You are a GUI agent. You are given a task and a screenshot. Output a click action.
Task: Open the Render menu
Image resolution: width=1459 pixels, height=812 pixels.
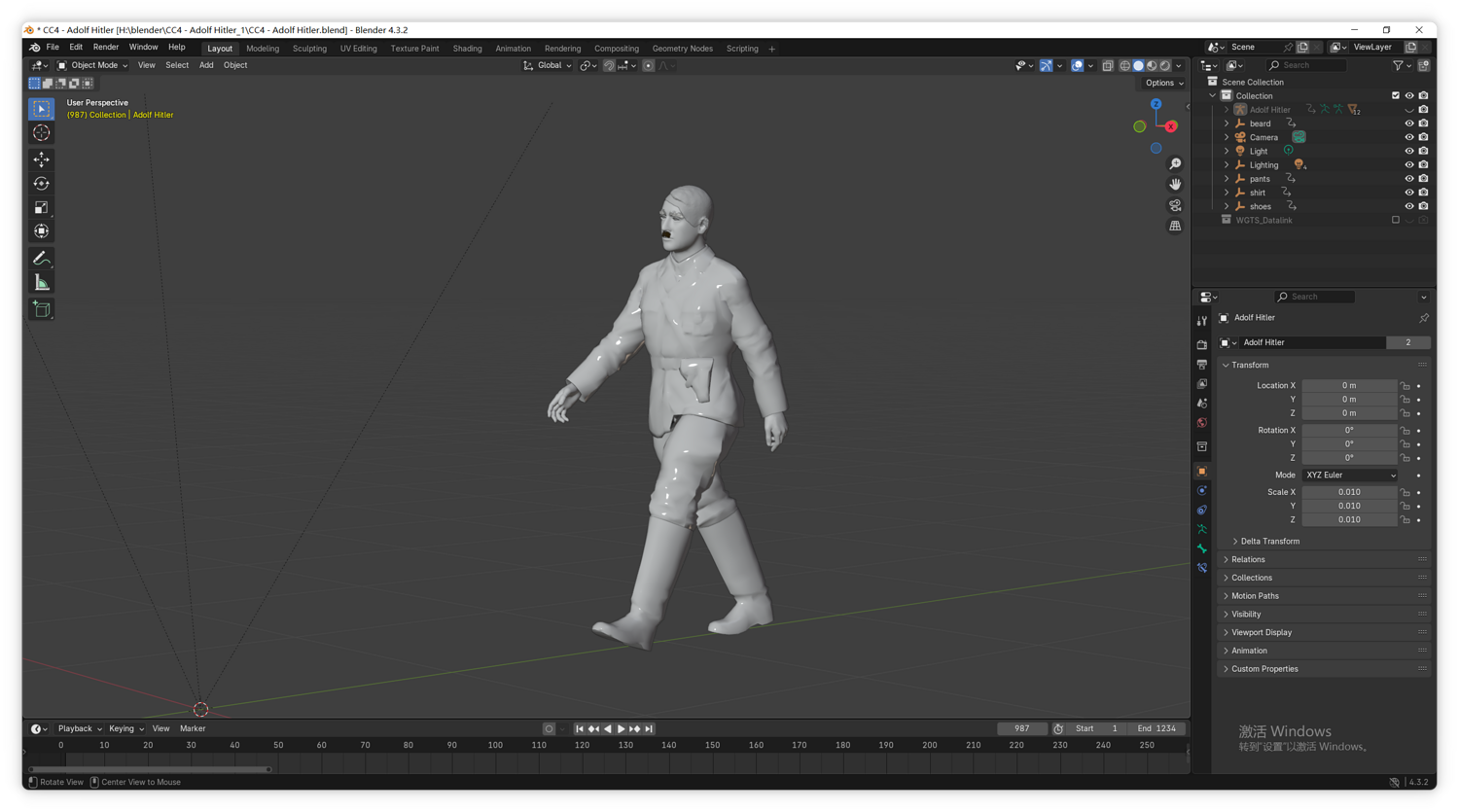(x=106, y=48)
